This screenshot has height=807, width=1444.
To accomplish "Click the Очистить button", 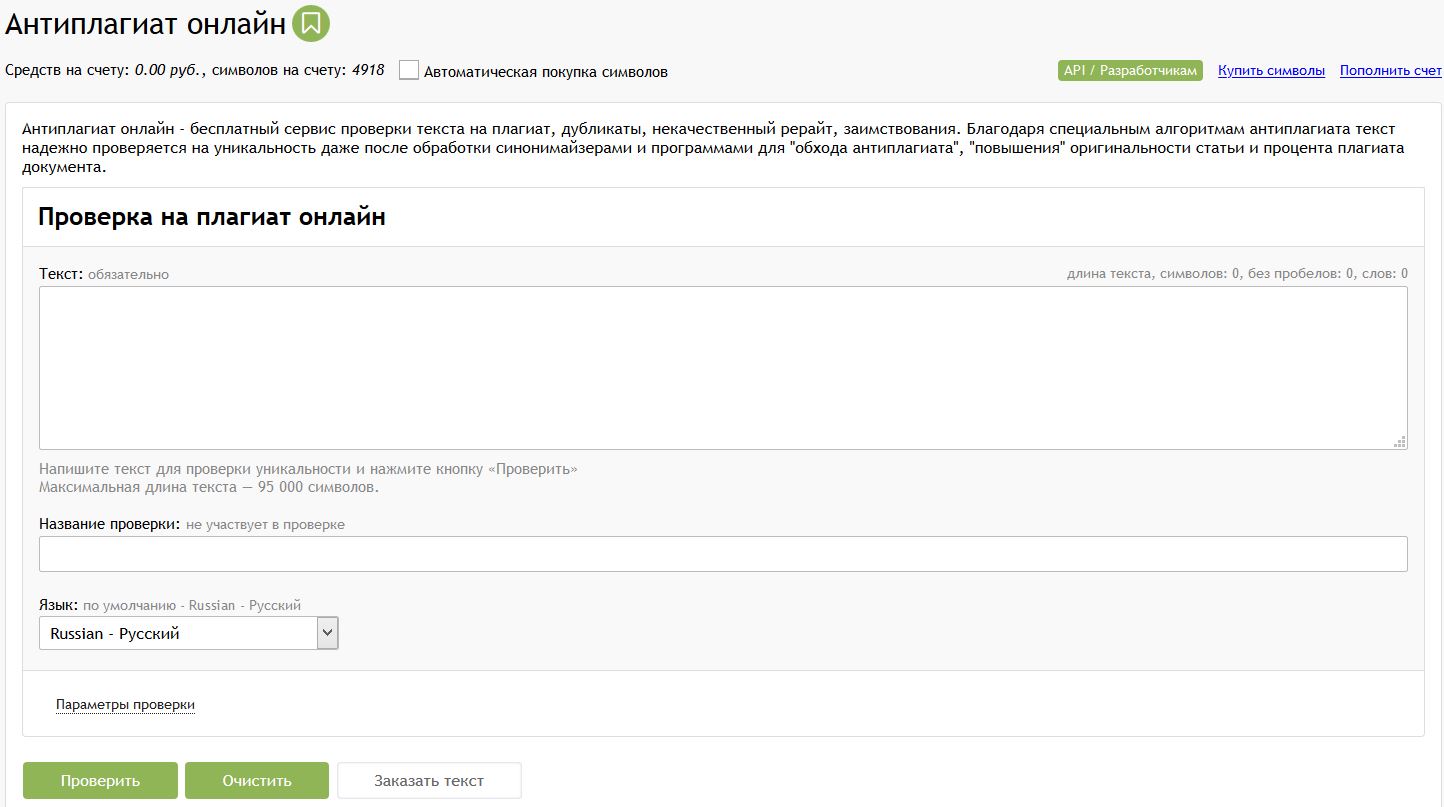I will (x=257, y=781).
